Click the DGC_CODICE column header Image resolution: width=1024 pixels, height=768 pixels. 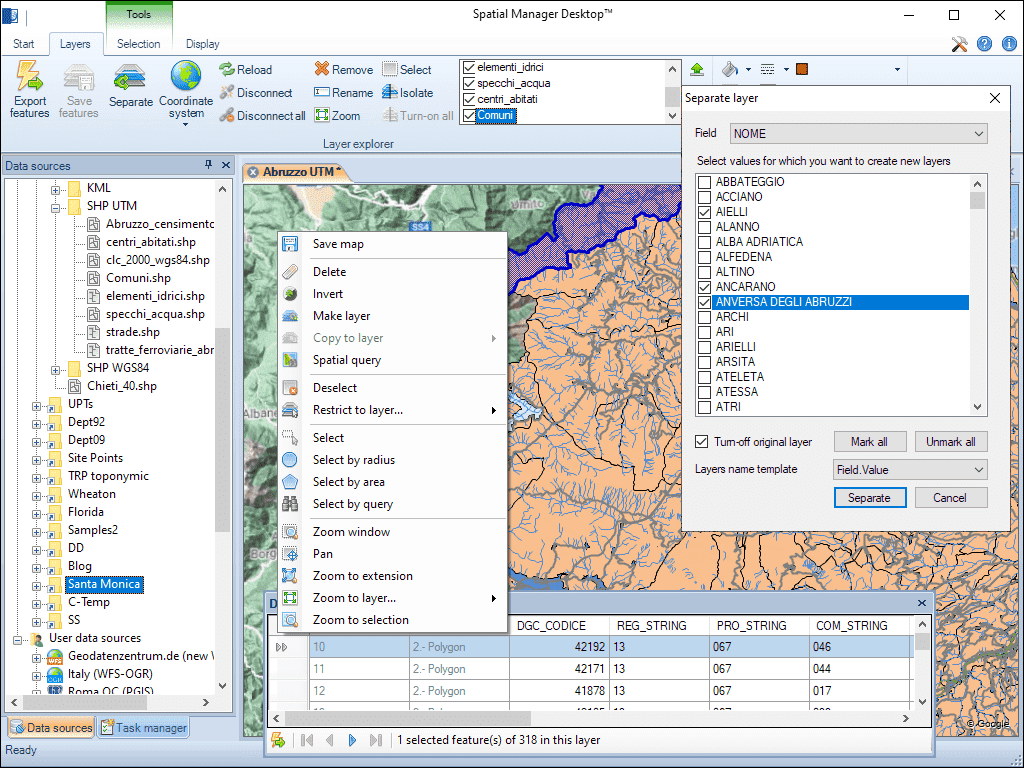point(558,626)
